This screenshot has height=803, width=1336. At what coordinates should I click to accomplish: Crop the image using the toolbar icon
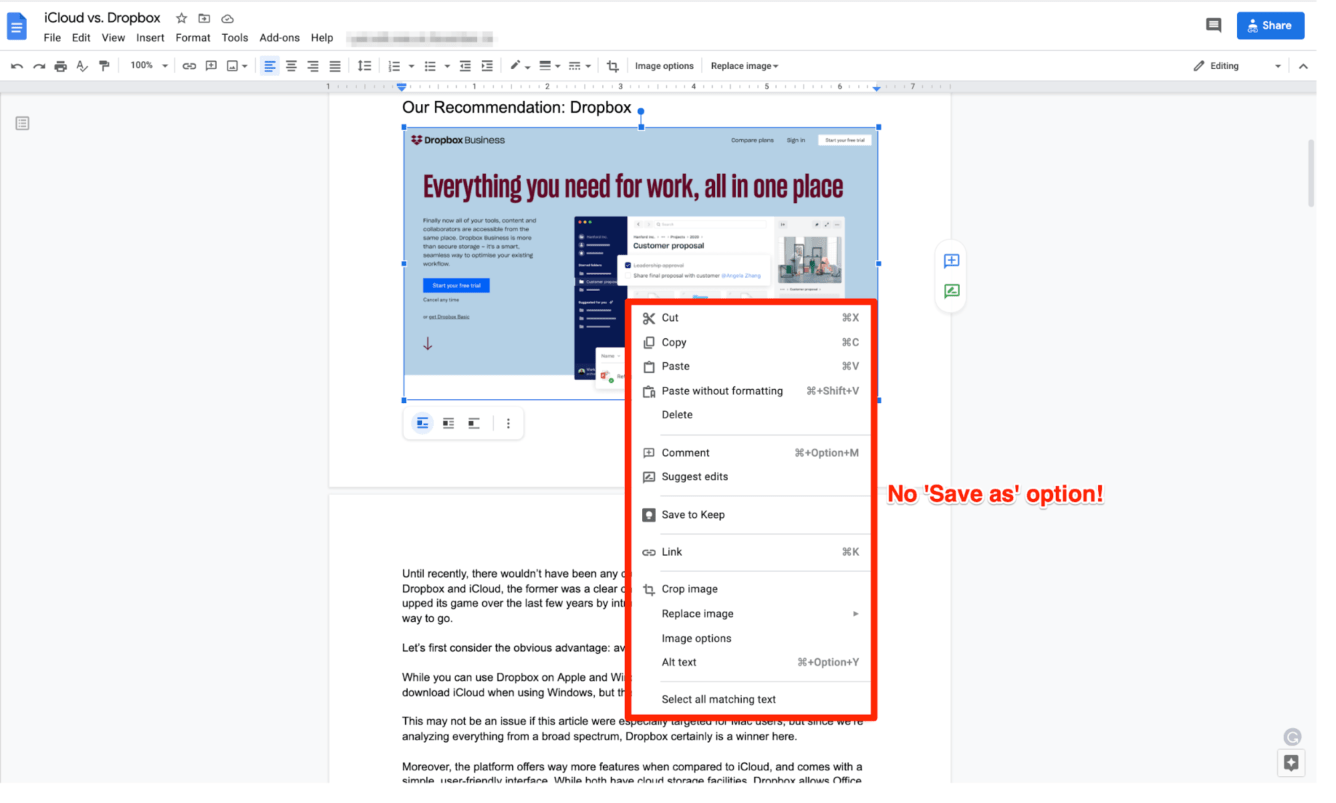tap(612, 65)
